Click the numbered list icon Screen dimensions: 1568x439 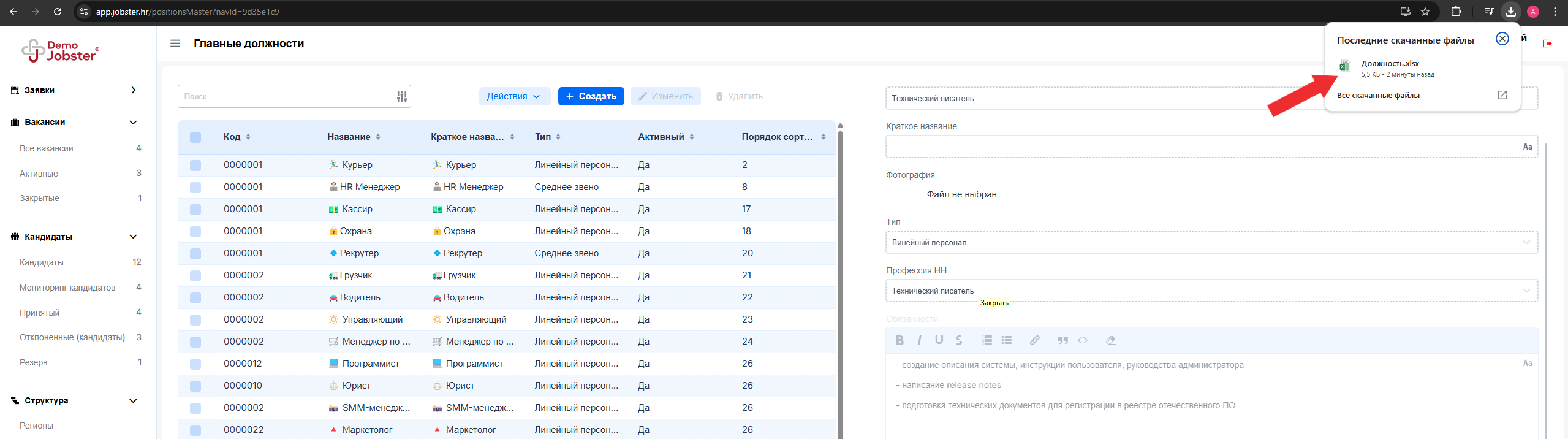[987, 340]
